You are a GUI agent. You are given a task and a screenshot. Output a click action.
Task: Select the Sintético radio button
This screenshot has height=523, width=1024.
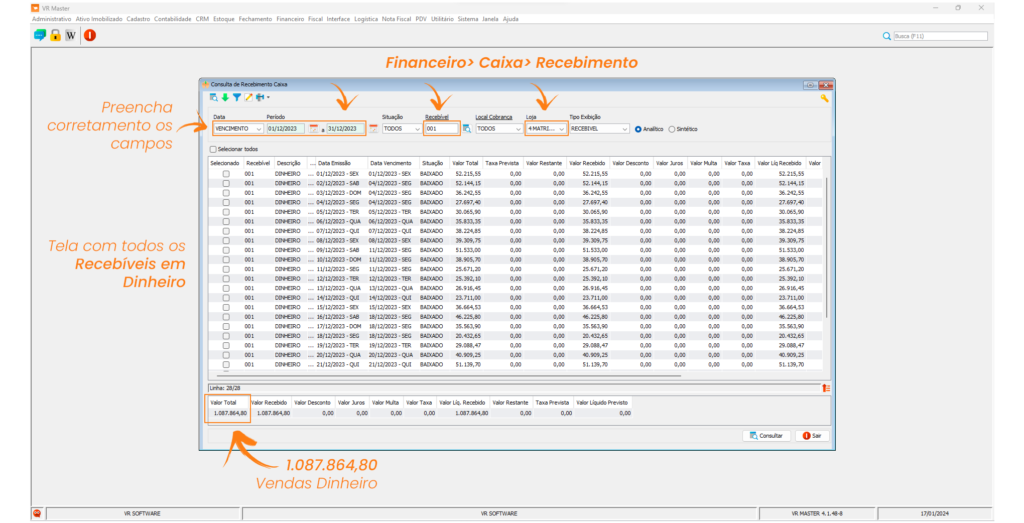[671, 129]
